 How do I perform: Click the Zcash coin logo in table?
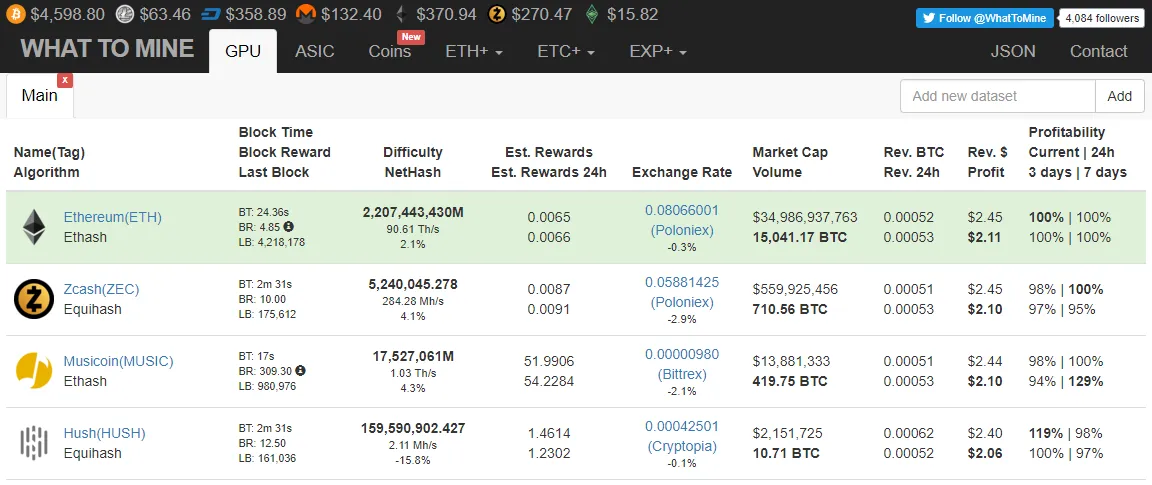click(x=34, y=299)
